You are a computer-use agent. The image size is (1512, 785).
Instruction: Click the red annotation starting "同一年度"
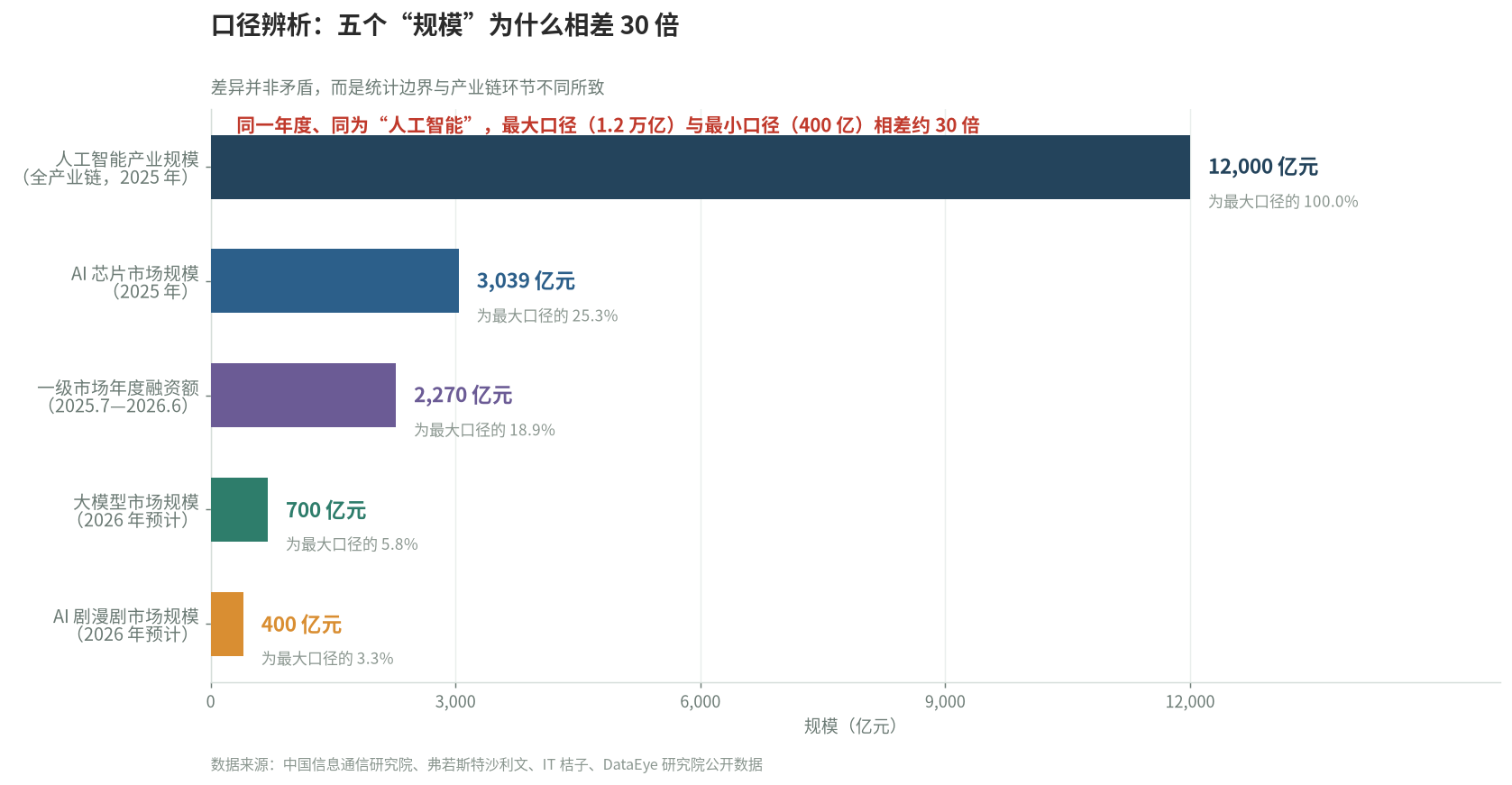[x=608, y=125]
